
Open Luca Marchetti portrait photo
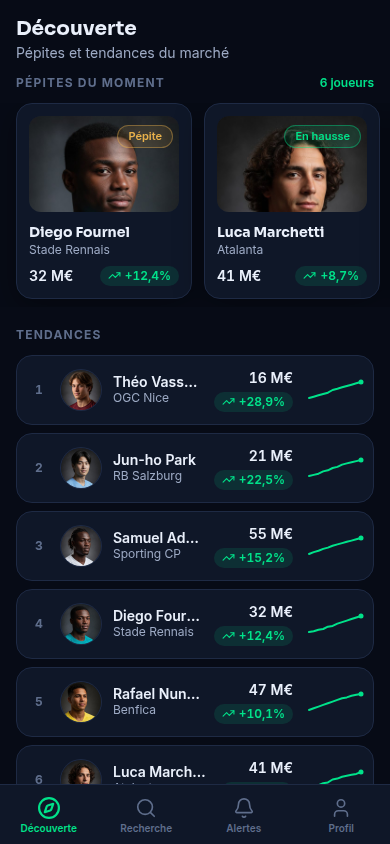coord(292,164)
